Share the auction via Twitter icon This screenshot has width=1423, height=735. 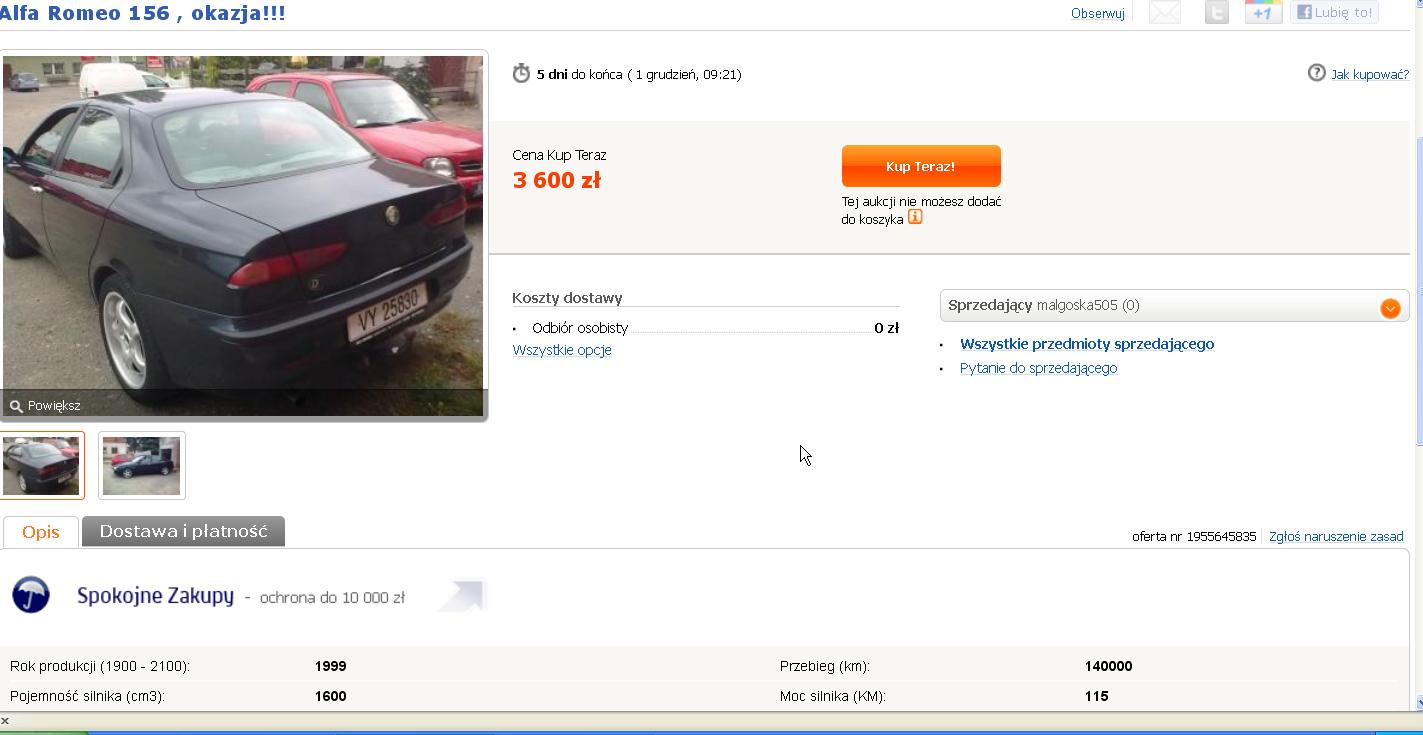click(x=1216, y=12)
